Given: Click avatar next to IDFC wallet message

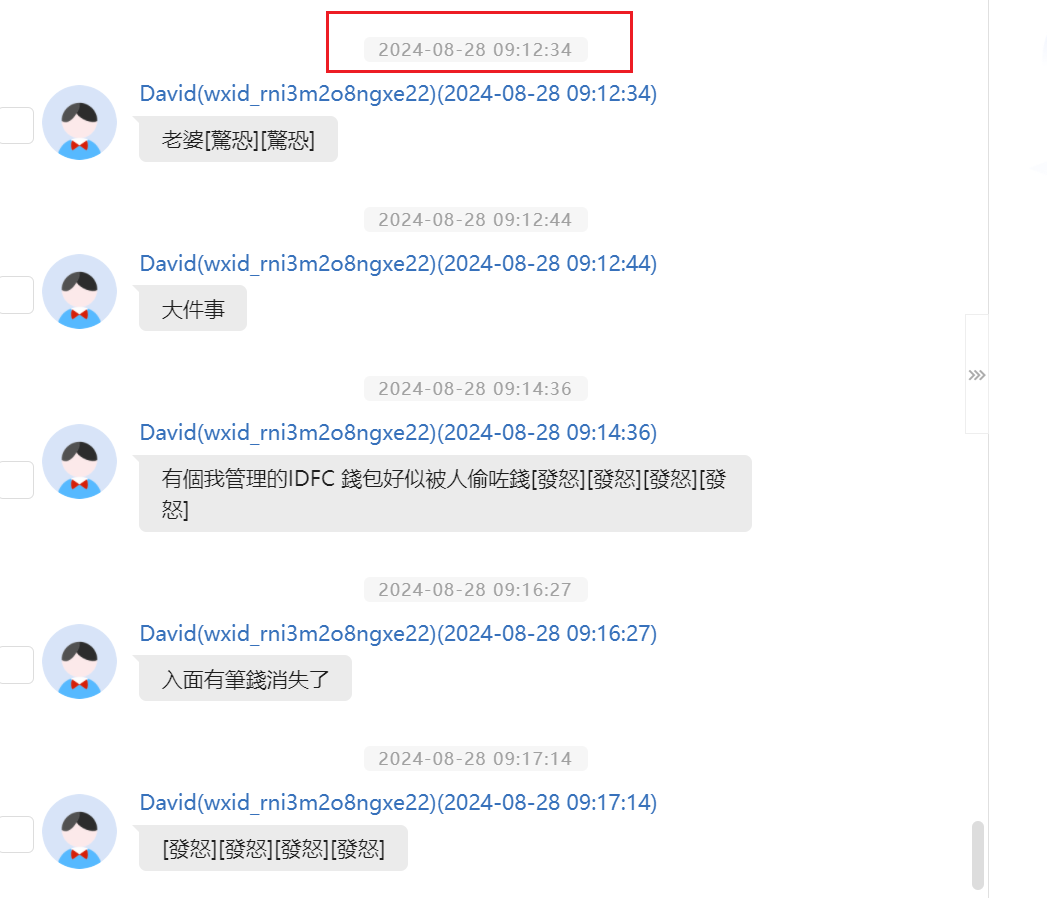Looking at the screenshot, I should click(x=79, y=461).
